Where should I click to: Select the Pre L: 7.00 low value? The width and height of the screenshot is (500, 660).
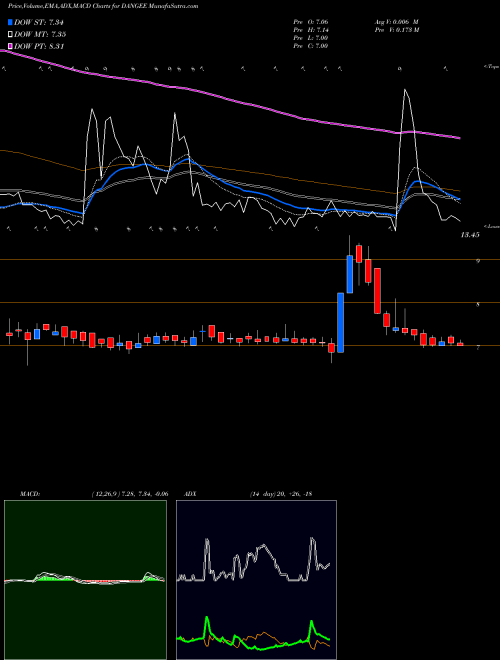point(311,38)
